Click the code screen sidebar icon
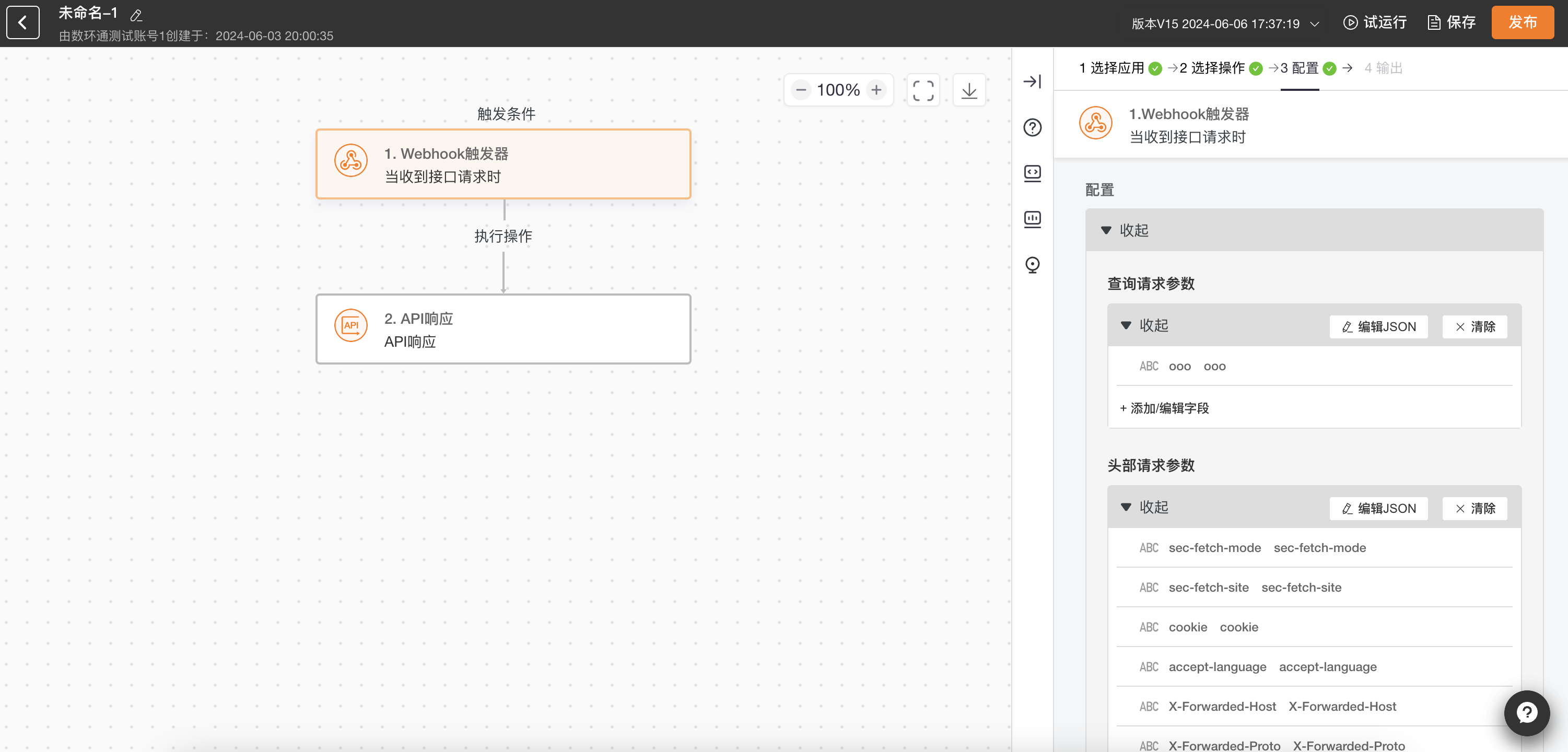The height and width of the screenshot is (752, 1568). 1032,173
